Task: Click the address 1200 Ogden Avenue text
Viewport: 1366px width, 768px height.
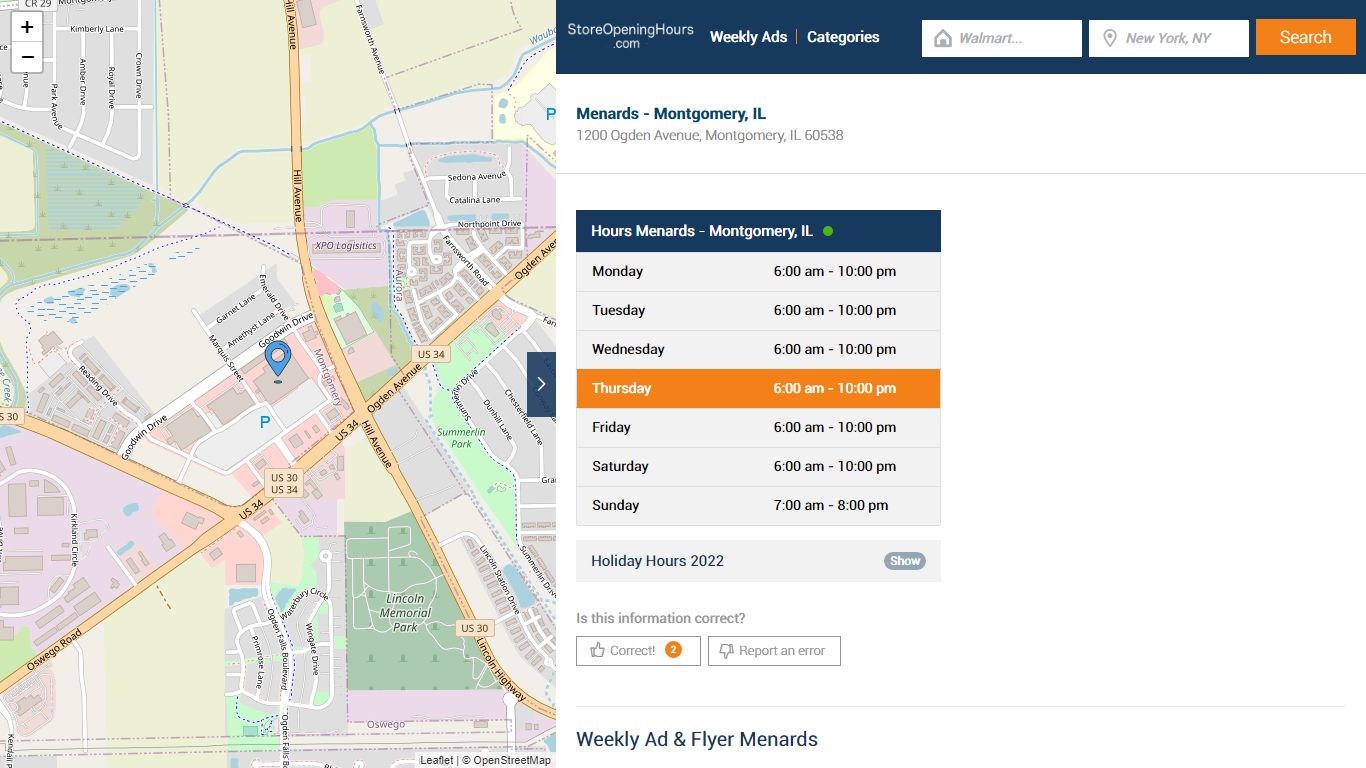Action: 710,135
